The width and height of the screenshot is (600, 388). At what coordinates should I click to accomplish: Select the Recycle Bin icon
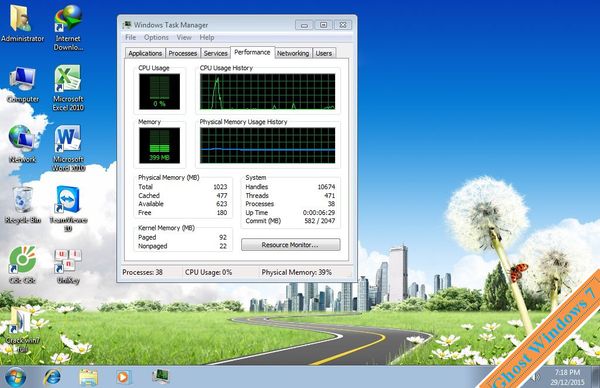pos(23,205)
